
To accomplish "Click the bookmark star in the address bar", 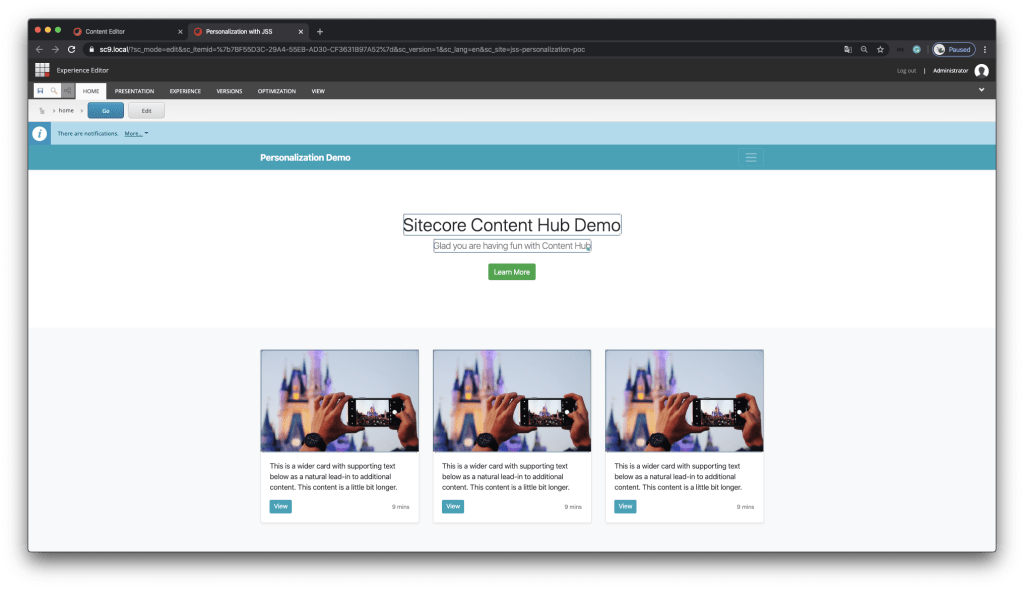I will pyautogui.click(x=880, y=49).
